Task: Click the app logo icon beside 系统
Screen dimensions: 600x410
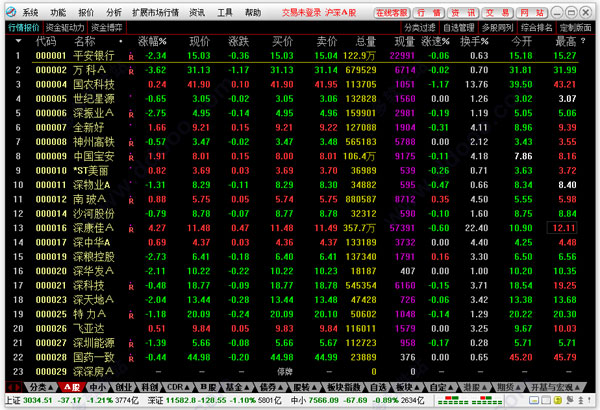Action: 11,12
